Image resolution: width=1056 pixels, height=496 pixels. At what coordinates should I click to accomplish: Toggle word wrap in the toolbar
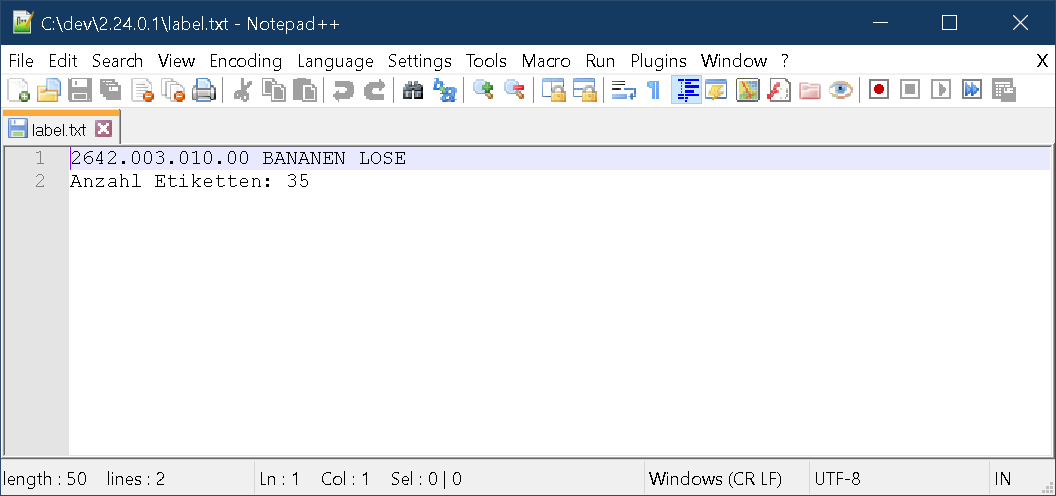624,91
